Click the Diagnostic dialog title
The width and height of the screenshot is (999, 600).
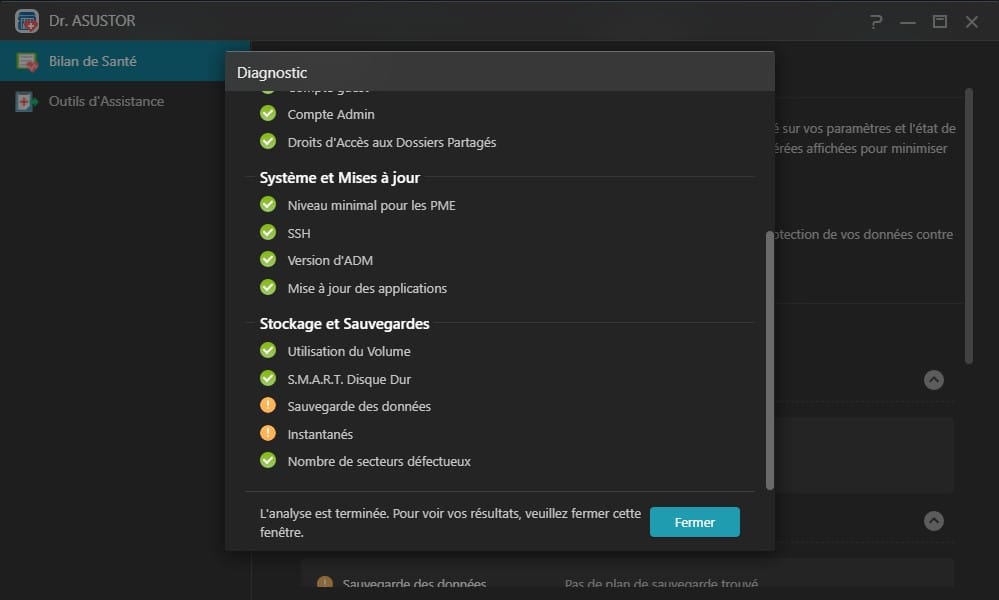pyautogui.click(x=271, y=73)
